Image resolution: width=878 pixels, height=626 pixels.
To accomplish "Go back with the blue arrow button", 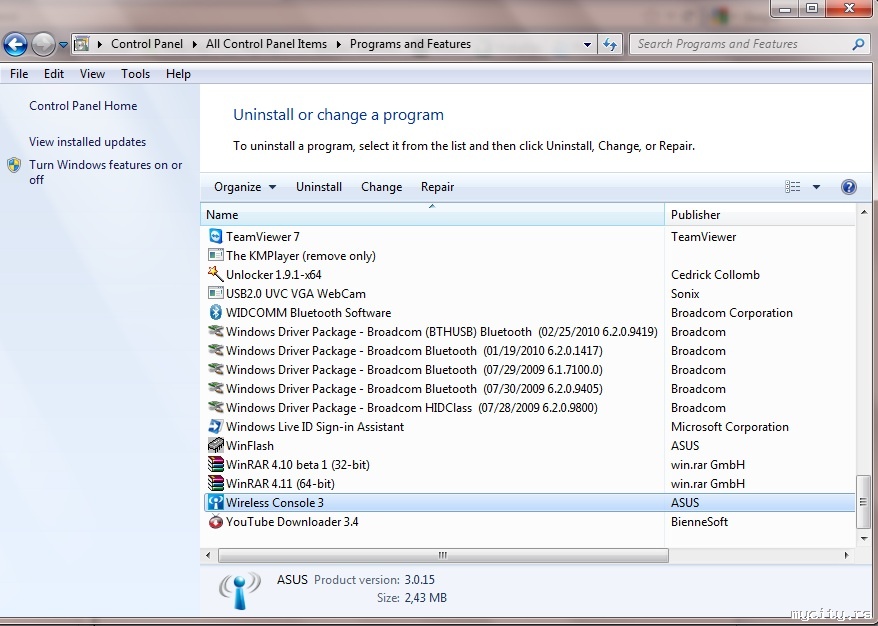I will (16, 44).
